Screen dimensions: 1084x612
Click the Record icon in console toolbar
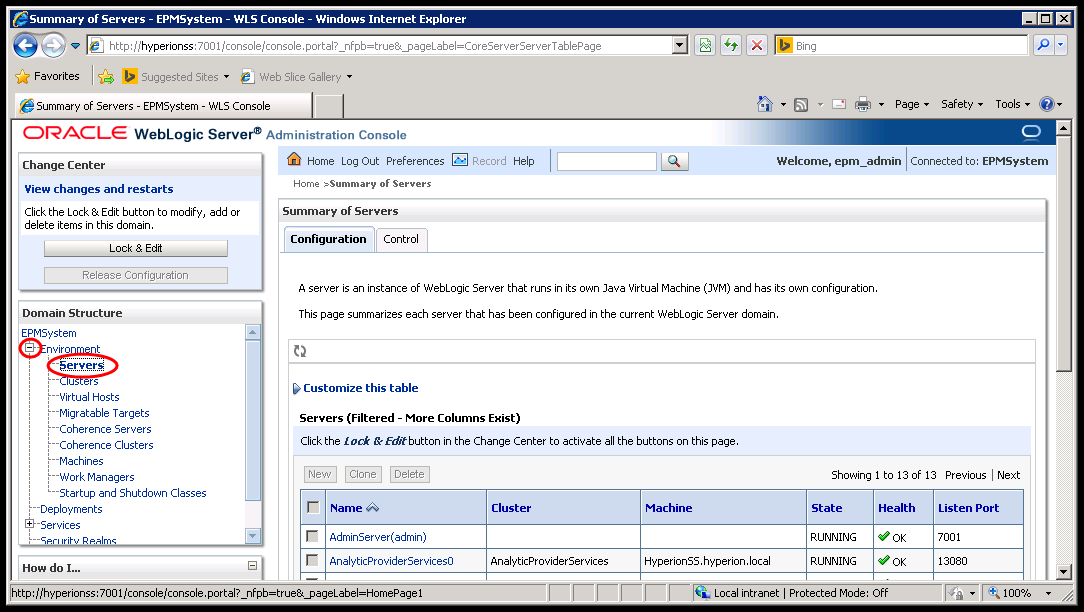(460, 160)
